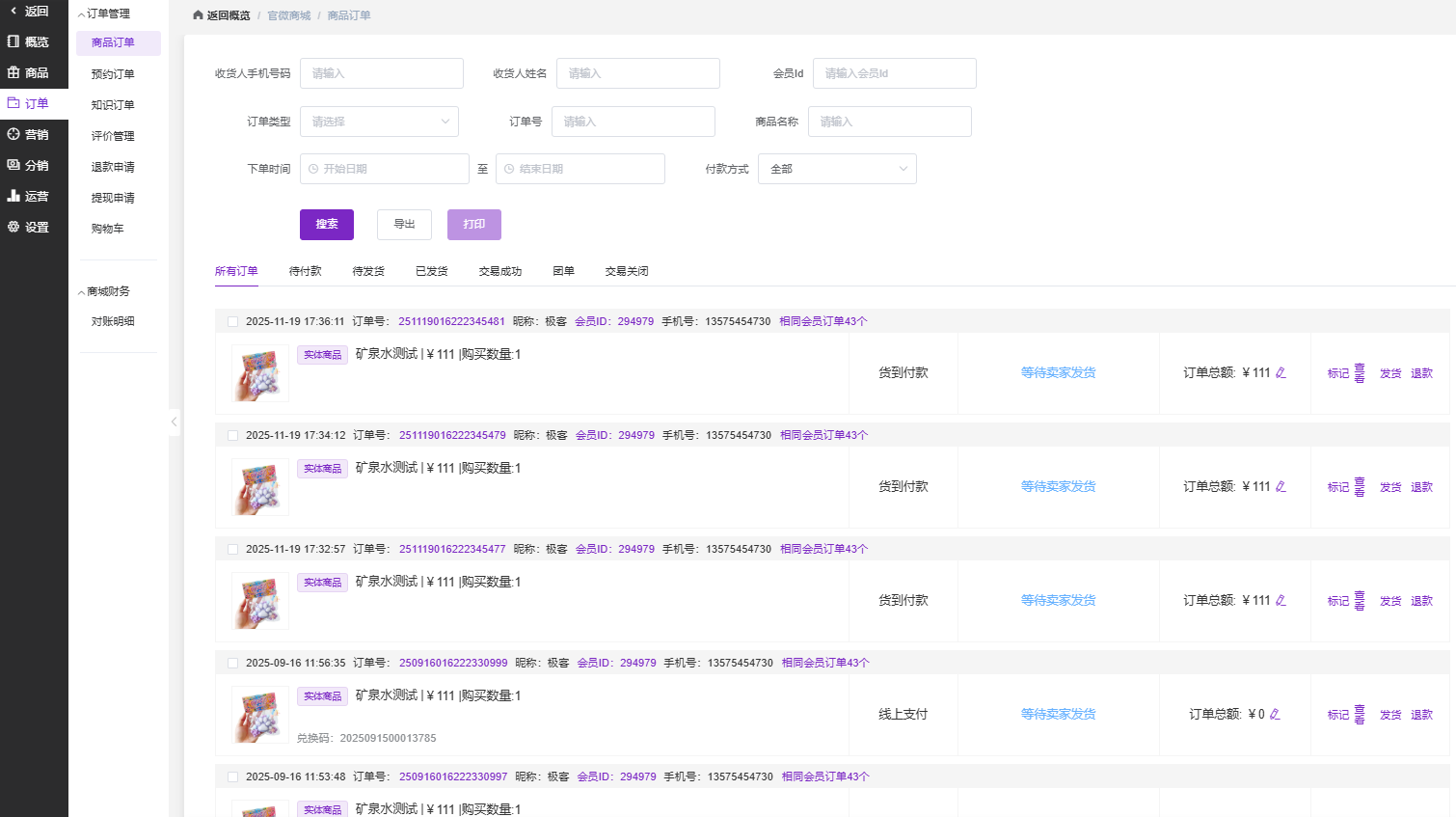Click 发货 link for the first order
Screen dimensions: 1456x817
tap(1389, 373)
